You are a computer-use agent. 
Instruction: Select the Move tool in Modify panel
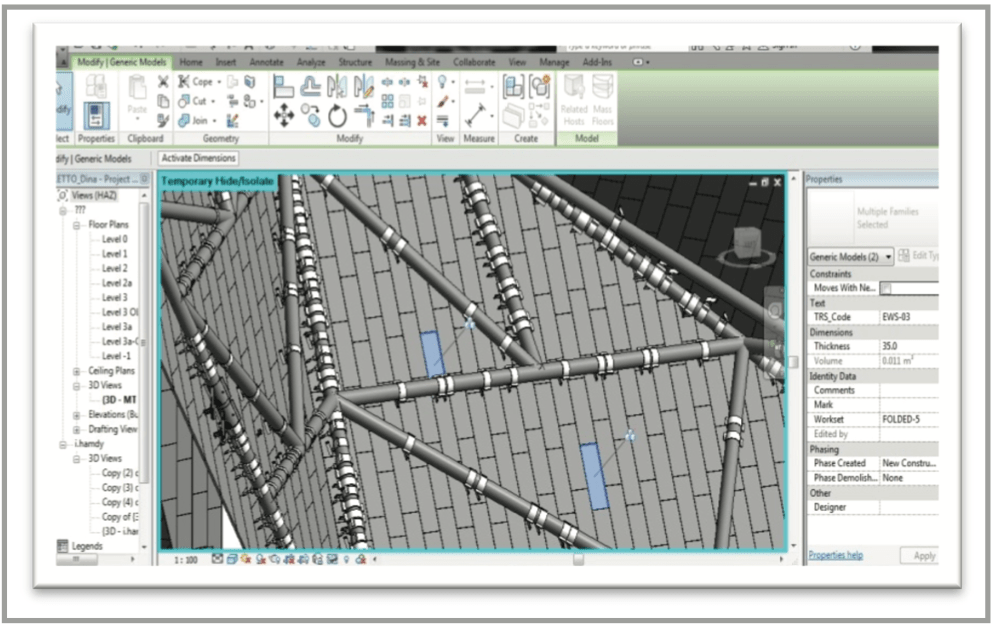coord(284,116)
